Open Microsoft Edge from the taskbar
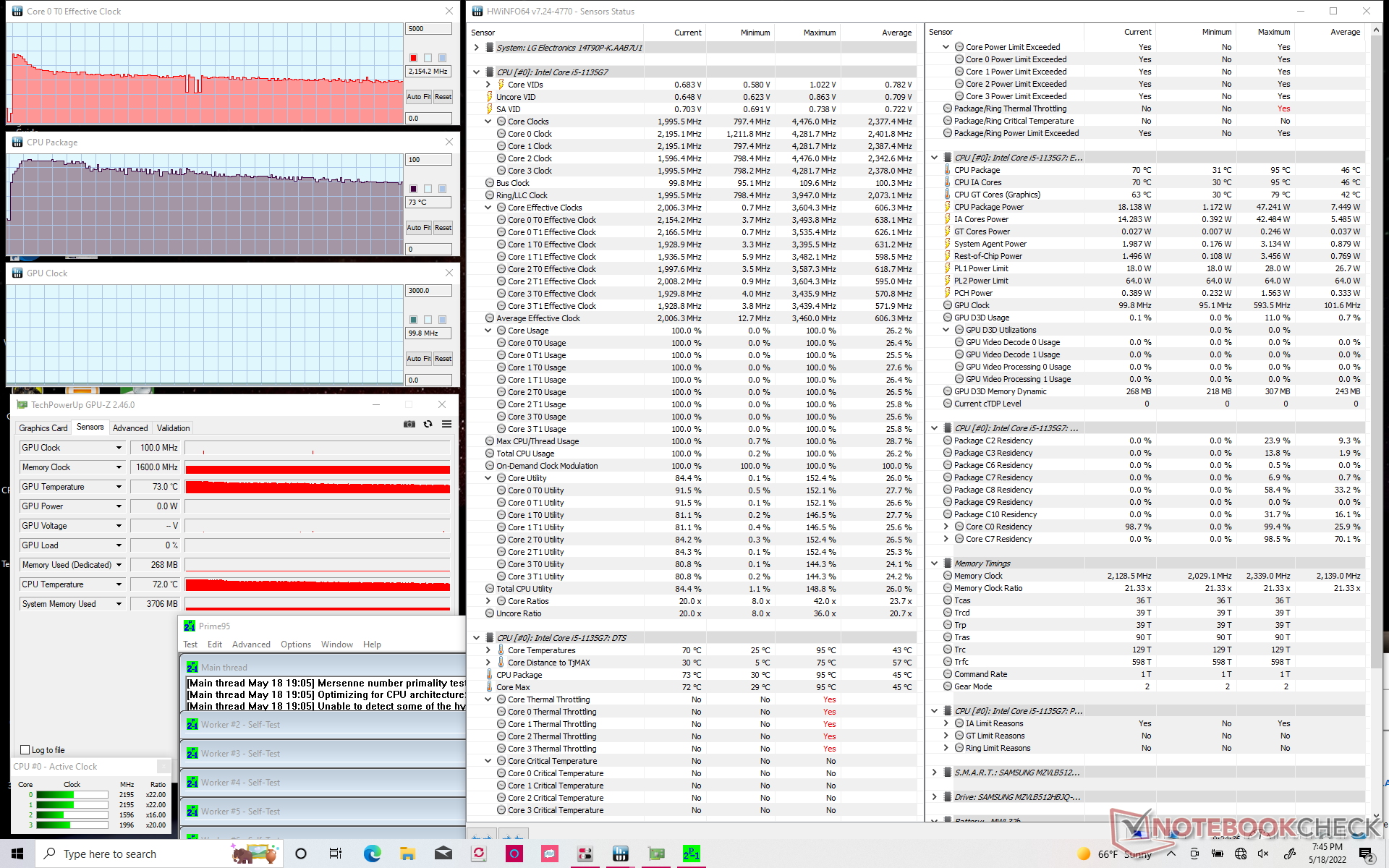 click(x=372, y=854)
